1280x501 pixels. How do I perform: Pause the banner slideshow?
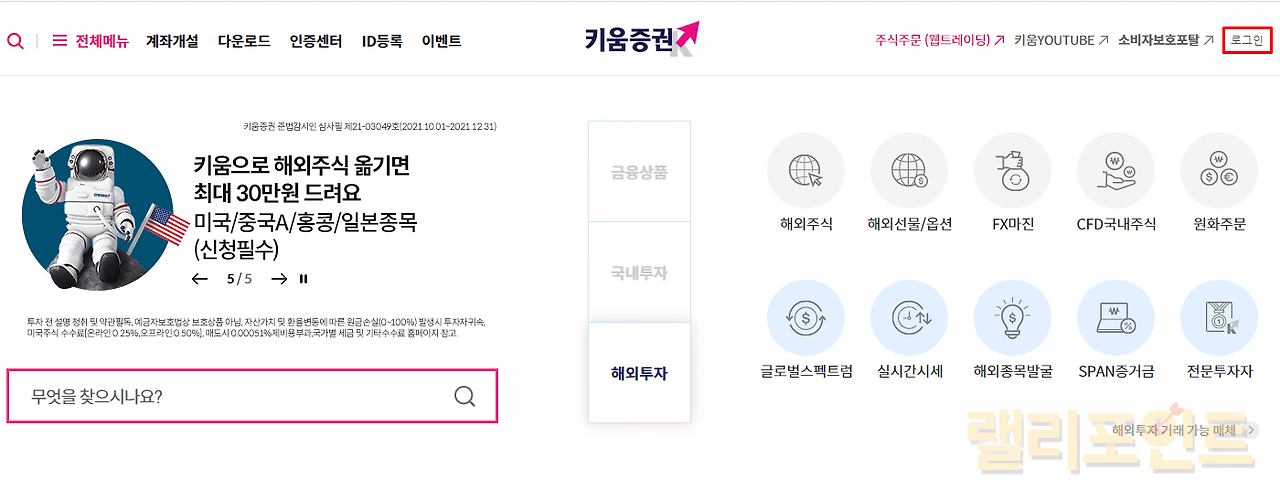point(304,279)
